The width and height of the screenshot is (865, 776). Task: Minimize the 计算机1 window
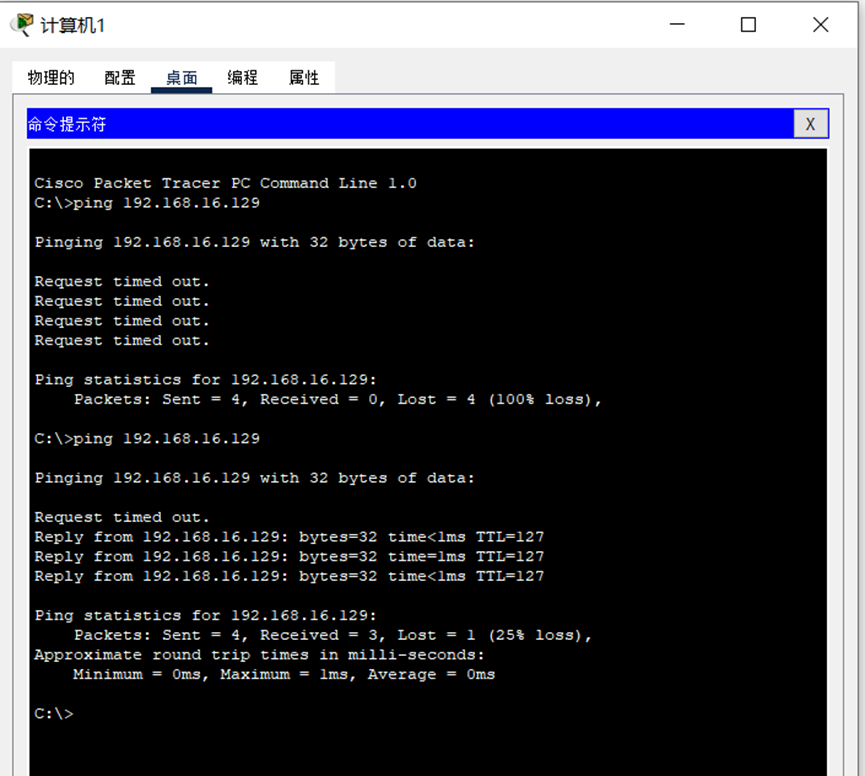coord(677,25)
